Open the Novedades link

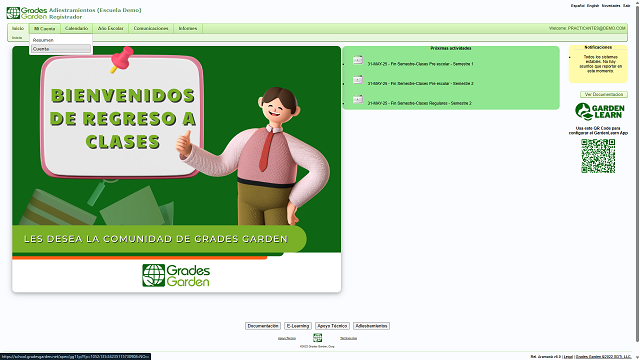click(611, 6)
